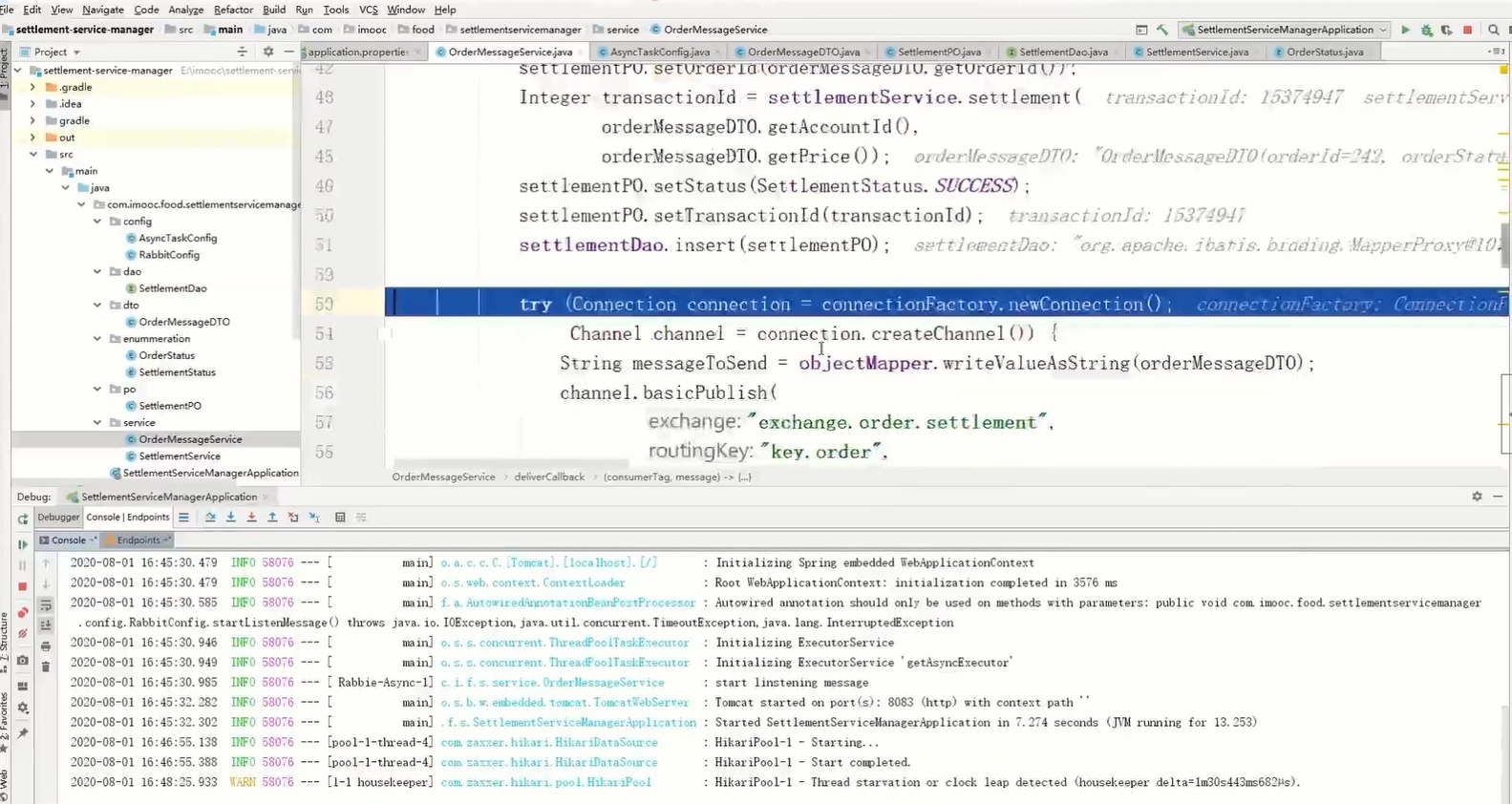
Task: Open run configuration dropdown SettlementServiceManagerApplication
Action: pyautogui.click(x=1286, y=30)
